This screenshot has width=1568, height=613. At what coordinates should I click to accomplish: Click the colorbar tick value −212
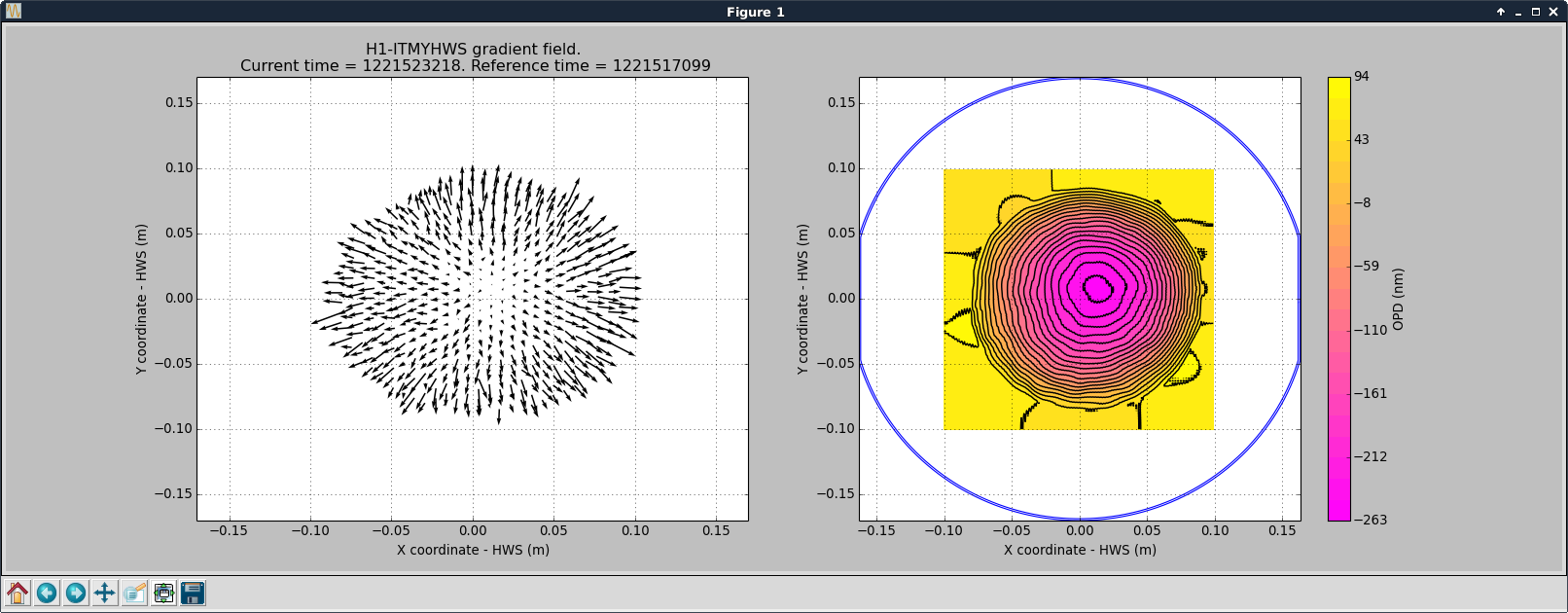(x=1370, y=456)
